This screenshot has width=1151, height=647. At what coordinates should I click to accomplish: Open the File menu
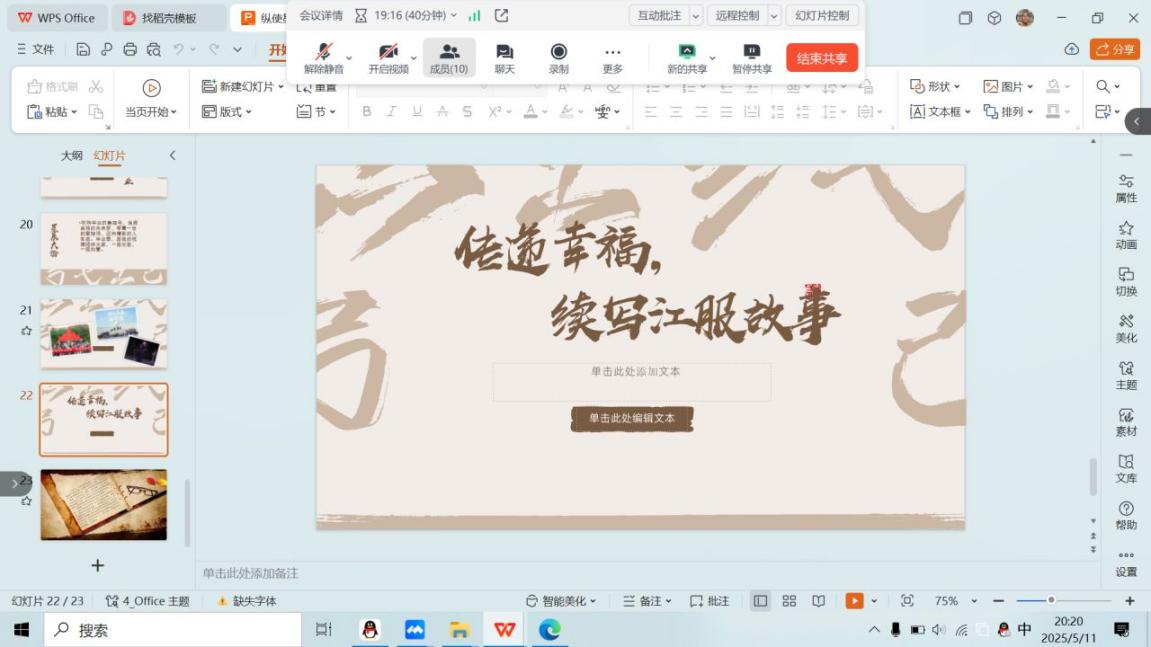[36, 49]
